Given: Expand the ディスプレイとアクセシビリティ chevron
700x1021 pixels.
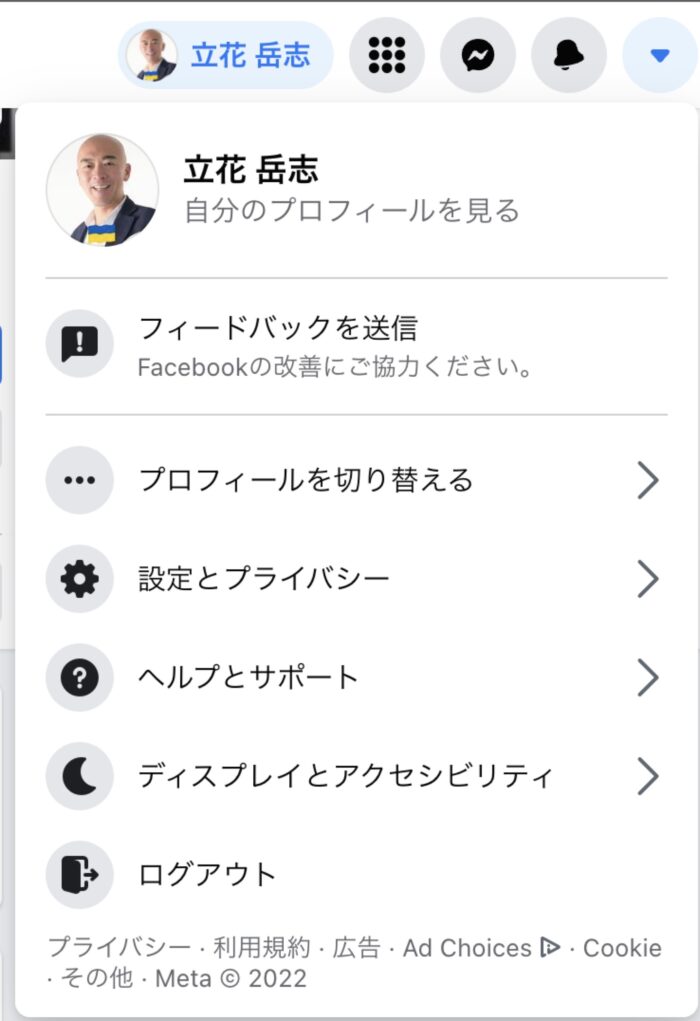Looking at the screenshot, I should [x=647, y=776].
